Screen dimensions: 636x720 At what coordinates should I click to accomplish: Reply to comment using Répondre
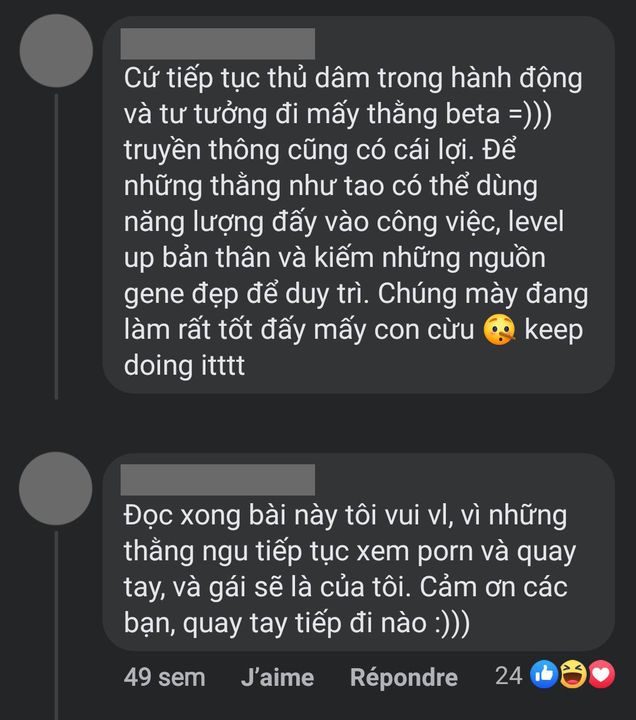pyautogui.click(x=404, y=677)
